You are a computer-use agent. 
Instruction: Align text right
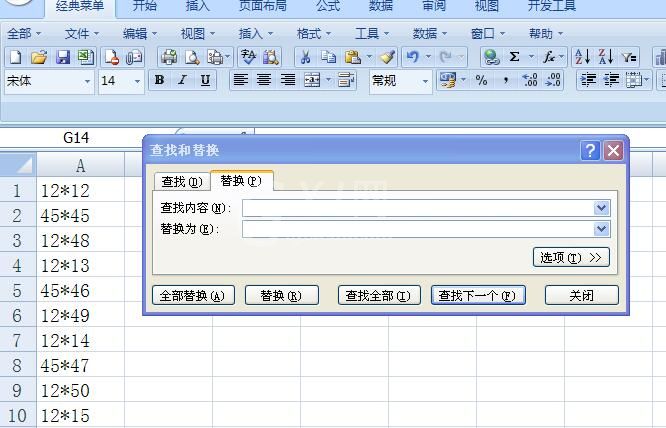click(288, 80)
